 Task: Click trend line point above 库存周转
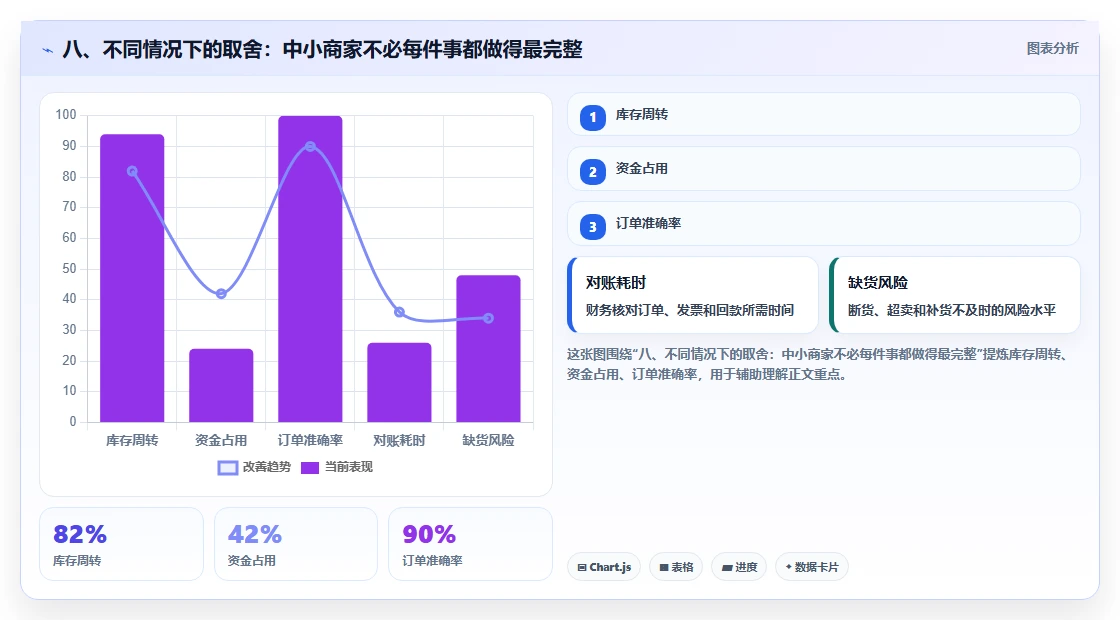point(132,171)
